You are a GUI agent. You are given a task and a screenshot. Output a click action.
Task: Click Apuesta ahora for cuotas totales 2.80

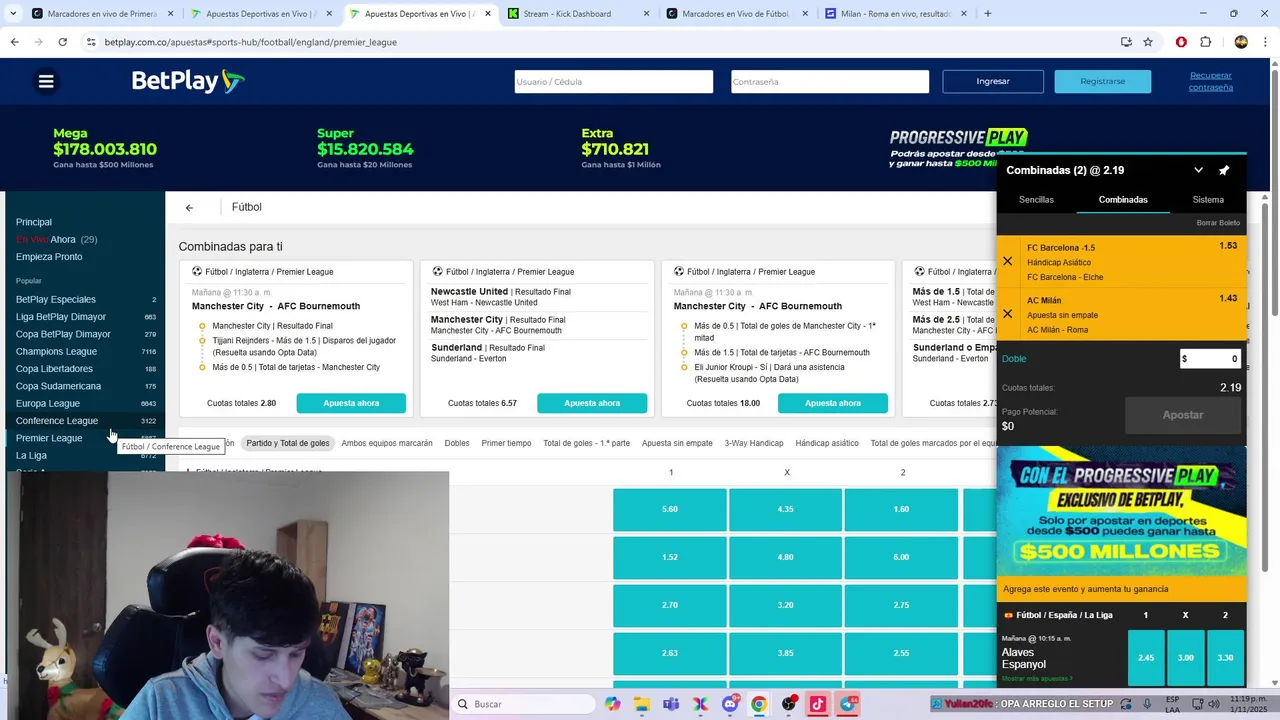coord(351,403)
